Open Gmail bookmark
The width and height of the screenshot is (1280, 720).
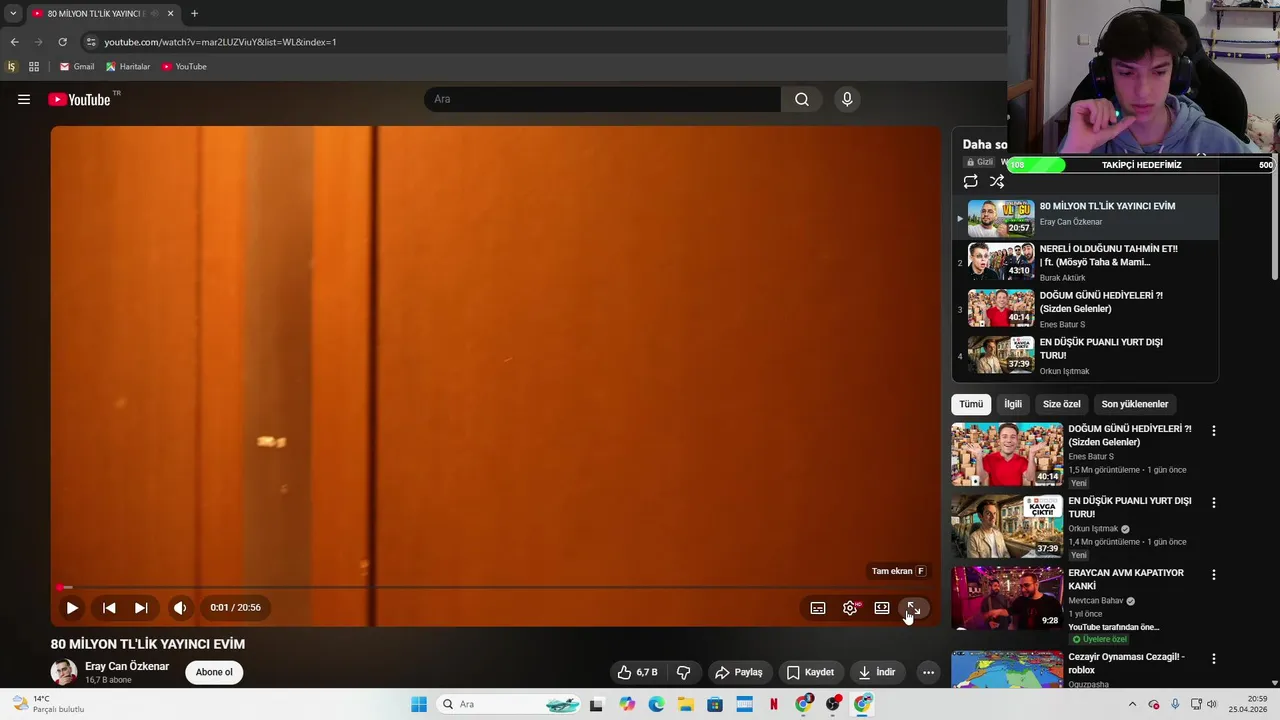point(77,67)
